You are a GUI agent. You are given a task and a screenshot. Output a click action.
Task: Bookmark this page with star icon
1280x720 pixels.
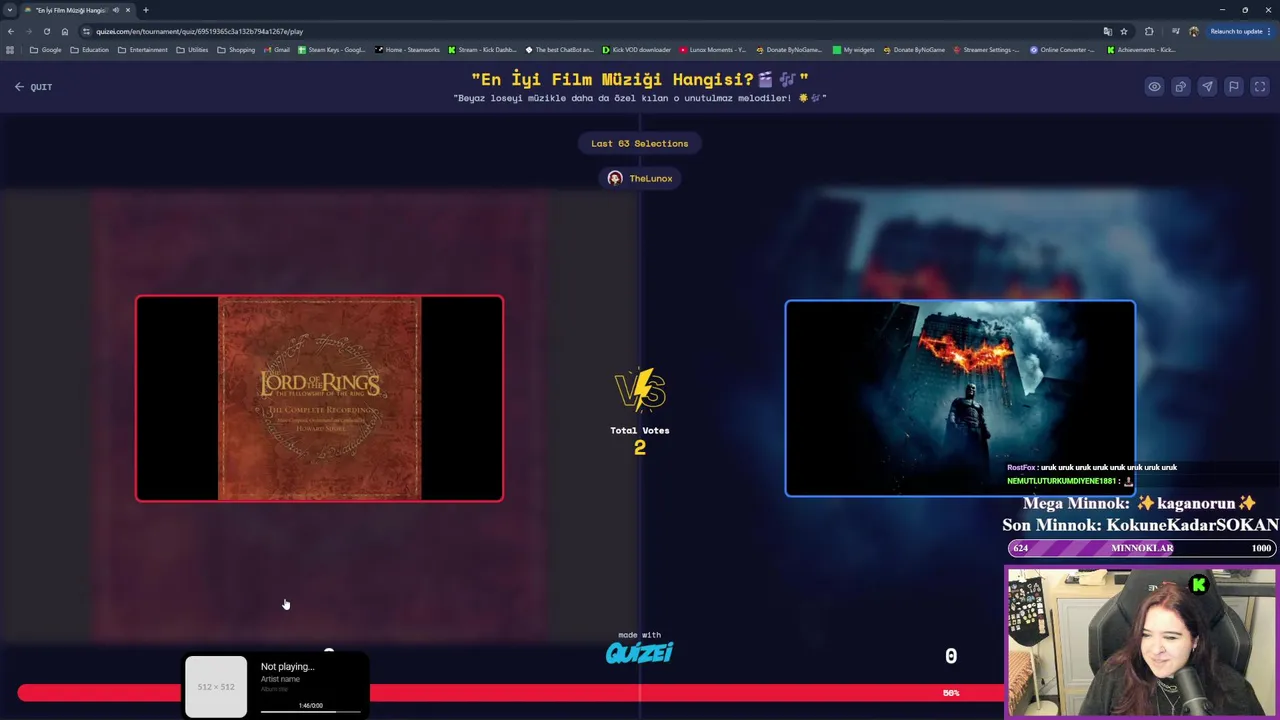(1124, 31)
